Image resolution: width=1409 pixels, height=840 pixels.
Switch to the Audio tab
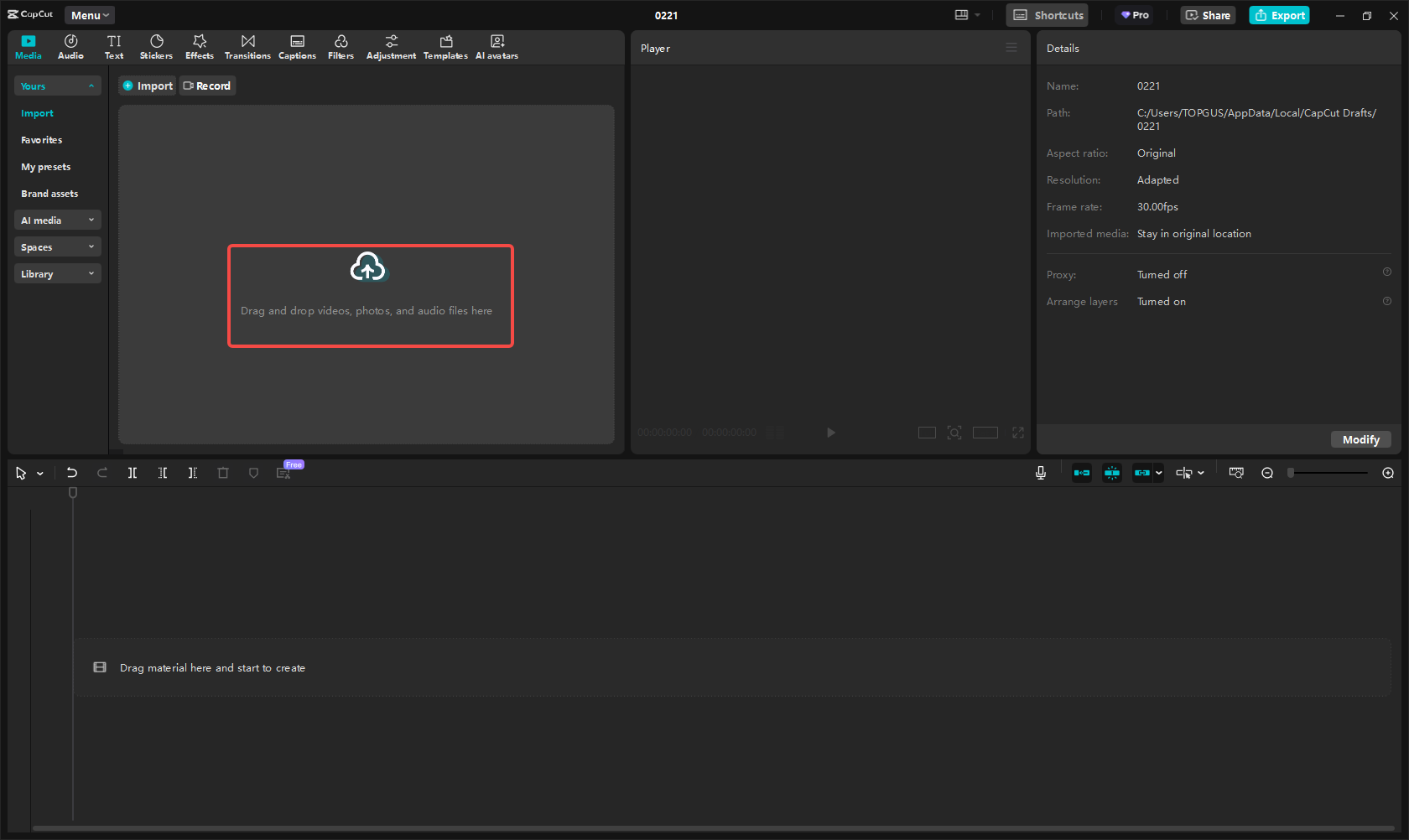(70, 47)
